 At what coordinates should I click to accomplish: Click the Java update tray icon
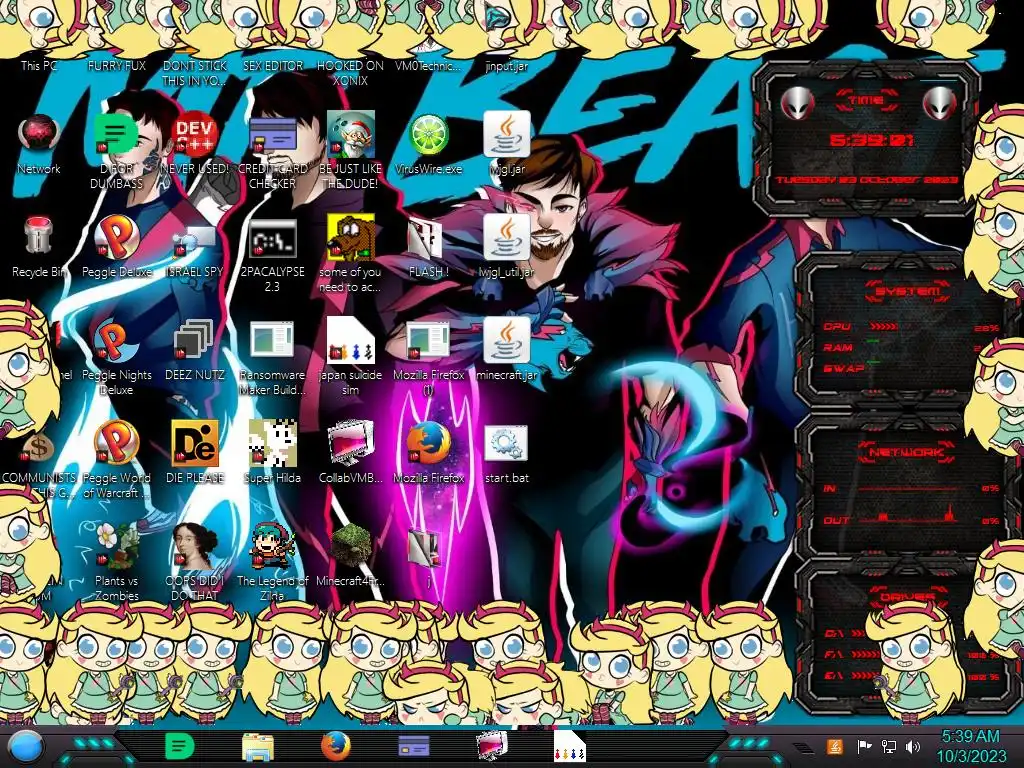(835, 746)
